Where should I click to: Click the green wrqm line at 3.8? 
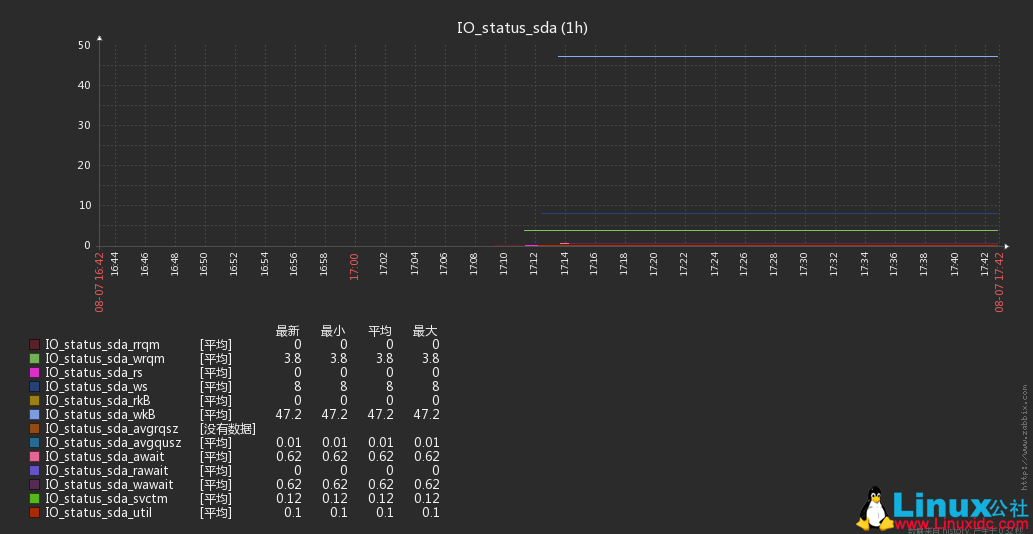[761, 230]
